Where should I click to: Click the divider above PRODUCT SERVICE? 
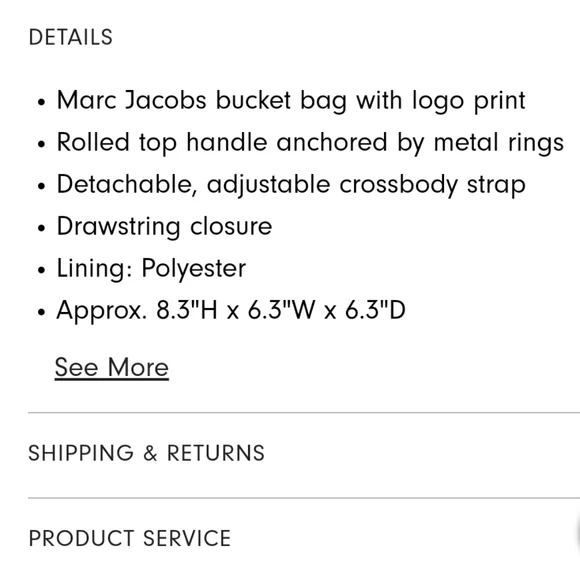pyautogui.click(x=304, y=498)
